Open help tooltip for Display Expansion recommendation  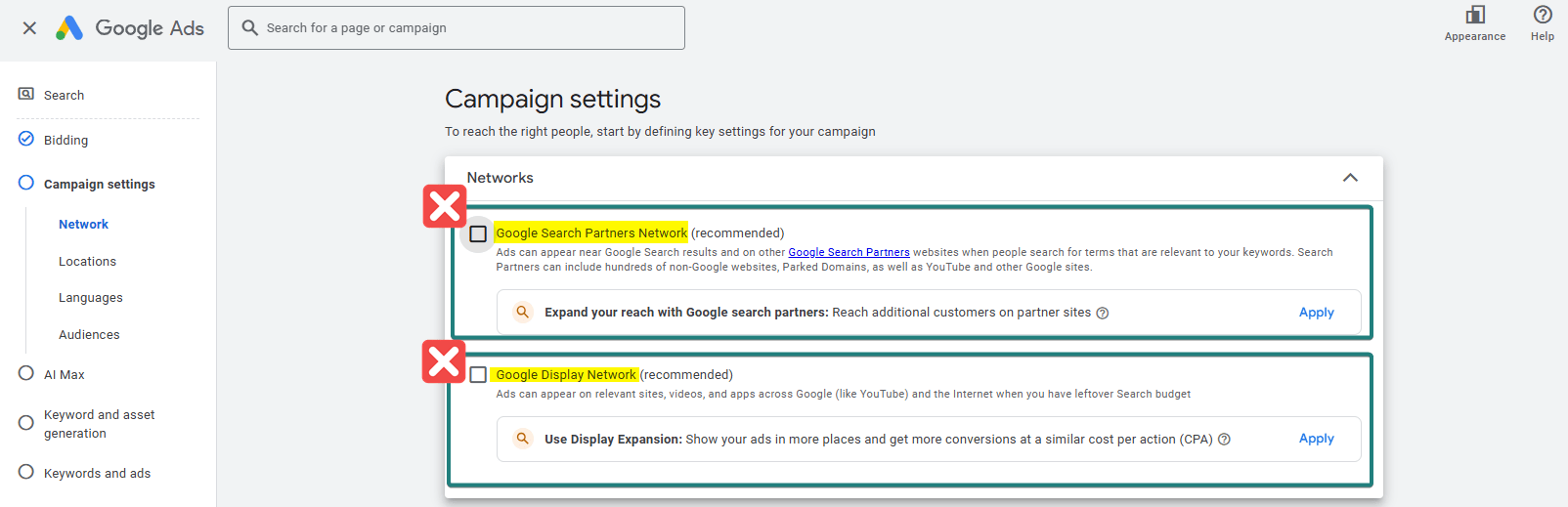tap(1224, 440)
